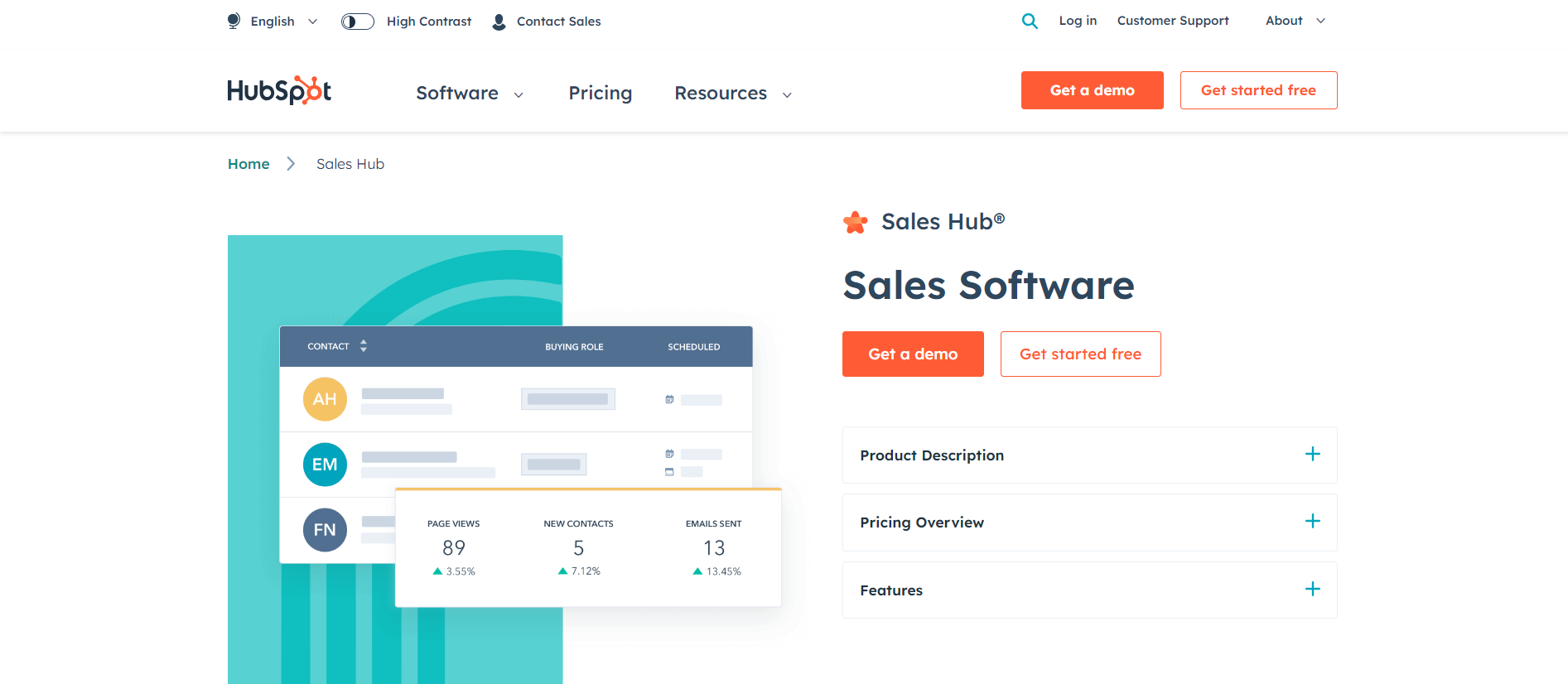Expand the Pricing Overview section
This screenshot has width=1568, height=684.
[1089, 523]
